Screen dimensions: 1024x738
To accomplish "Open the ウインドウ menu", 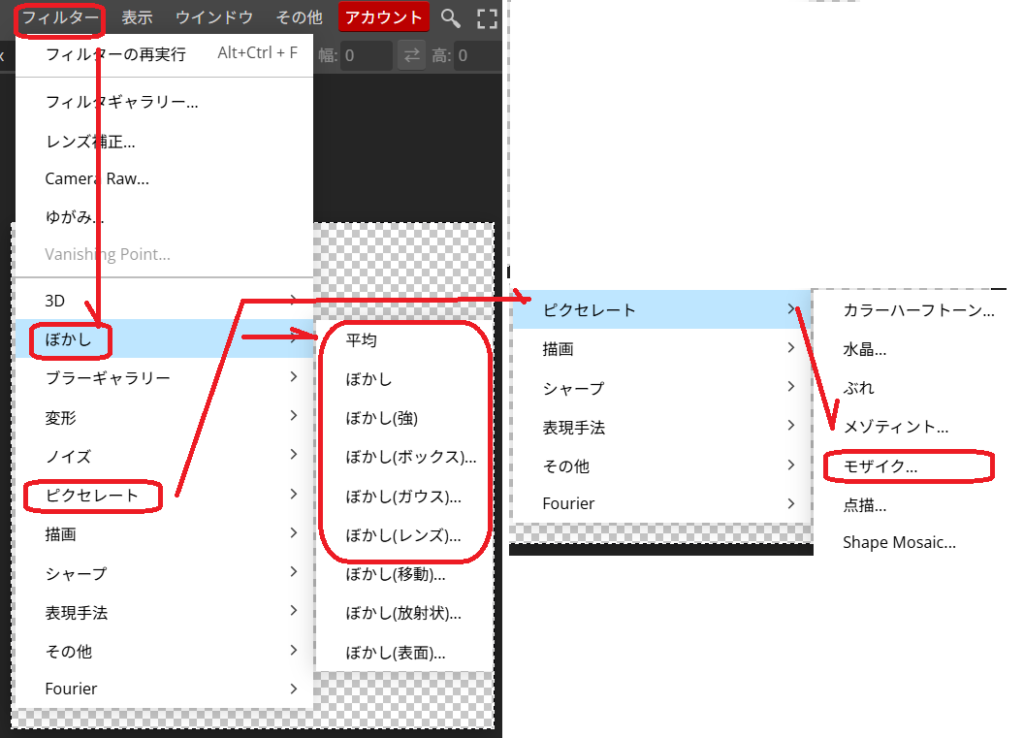I will coord(214,18).
